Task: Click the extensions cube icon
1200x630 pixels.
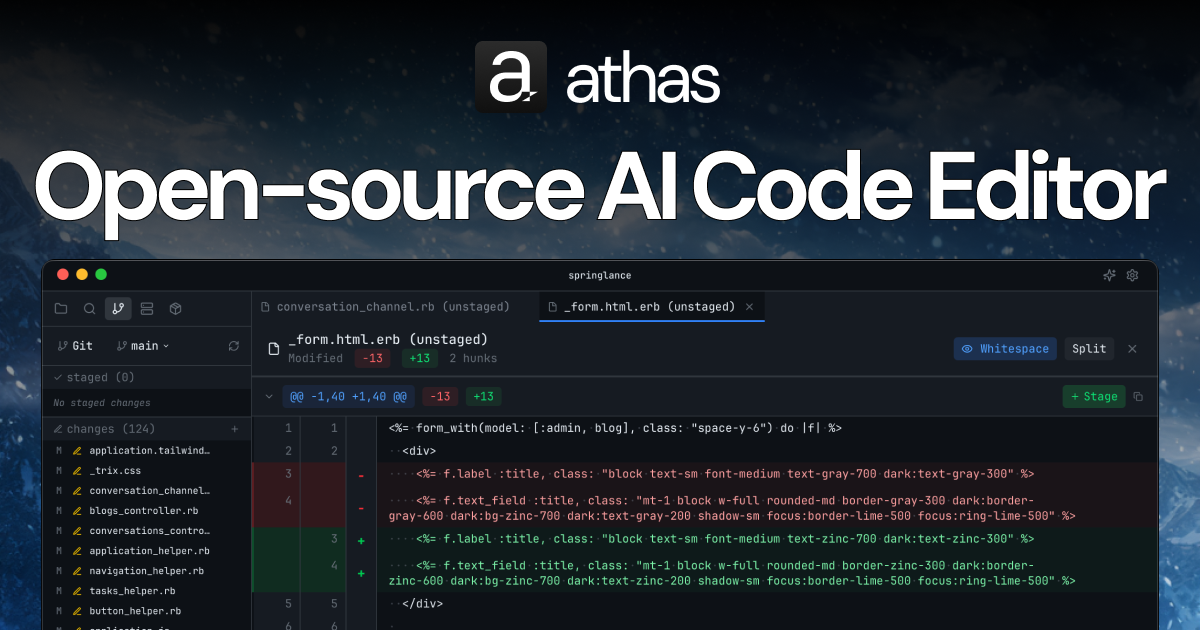Action: [175, 308]
